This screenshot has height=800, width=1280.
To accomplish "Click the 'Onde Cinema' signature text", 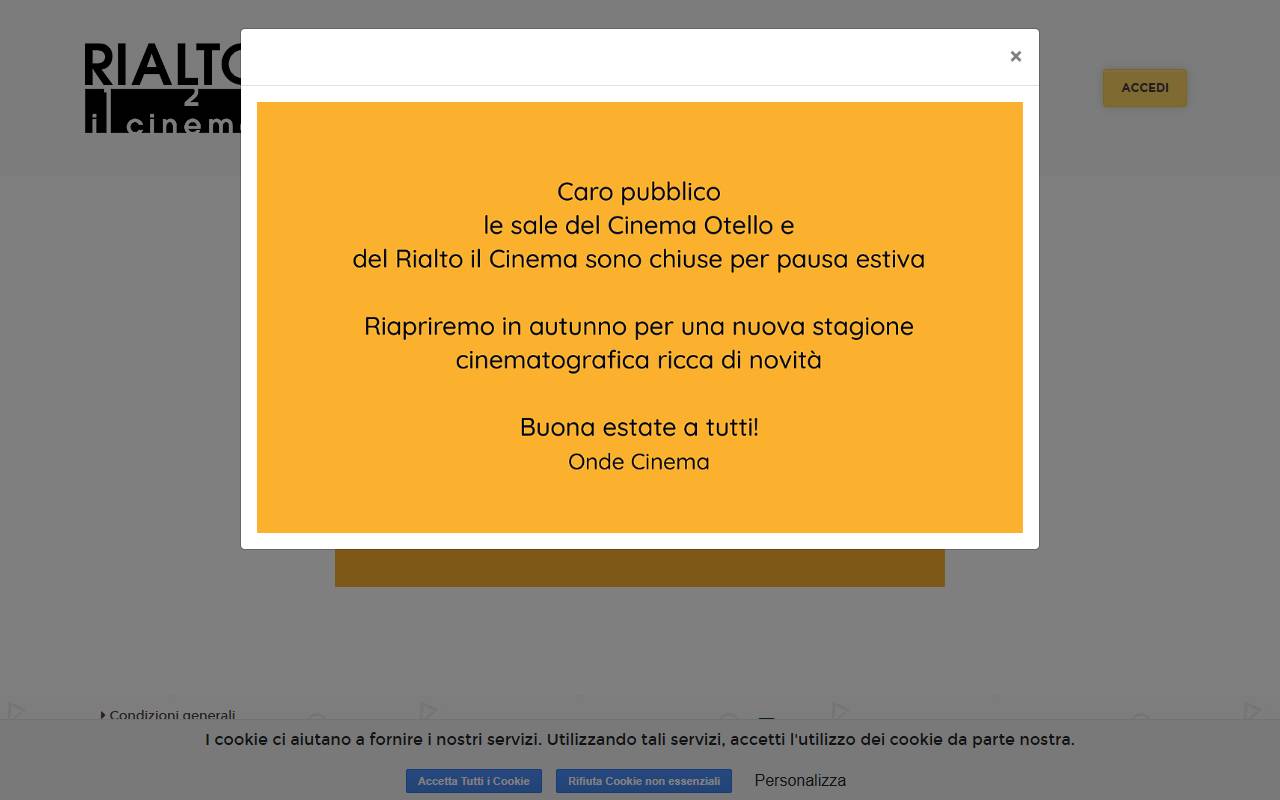I will 639,462.
